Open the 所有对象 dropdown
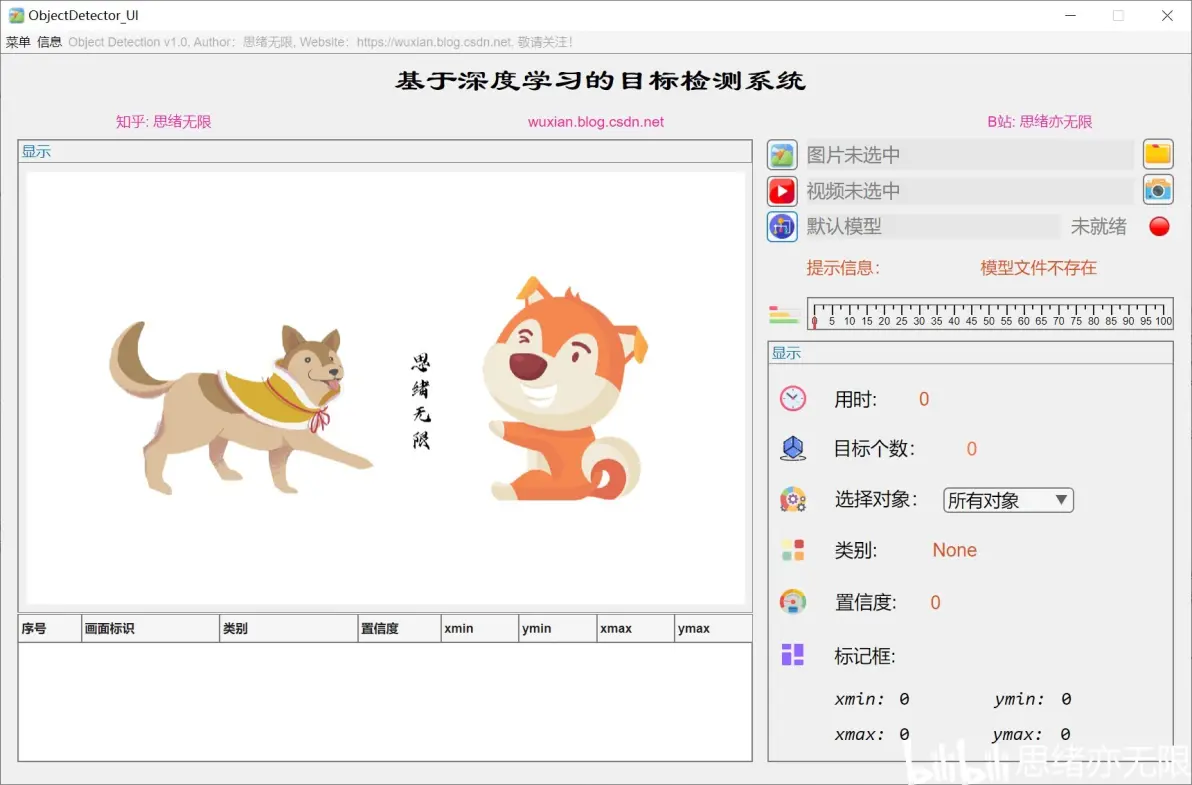Image resolution: width=1192 pixels, height=785 pixels. point(1008,500)
